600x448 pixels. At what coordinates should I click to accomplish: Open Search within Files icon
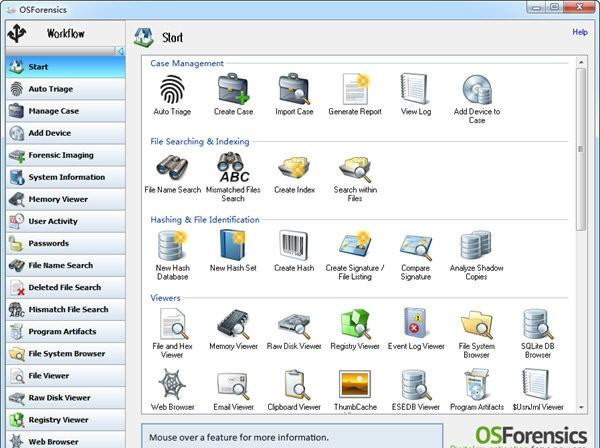point(355,168)
